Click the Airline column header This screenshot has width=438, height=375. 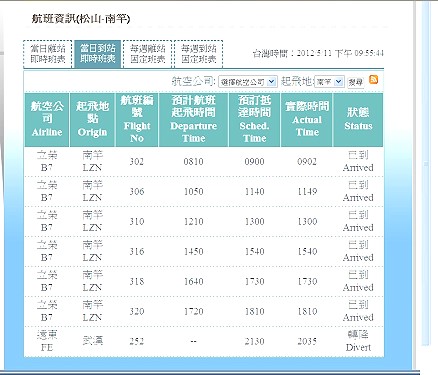pyautogui.click(x=47, y=120)
